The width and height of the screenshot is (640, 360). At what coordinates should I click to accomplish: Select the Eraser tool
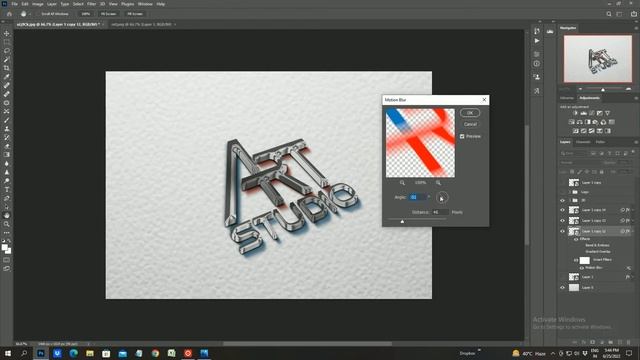[7, 146]
